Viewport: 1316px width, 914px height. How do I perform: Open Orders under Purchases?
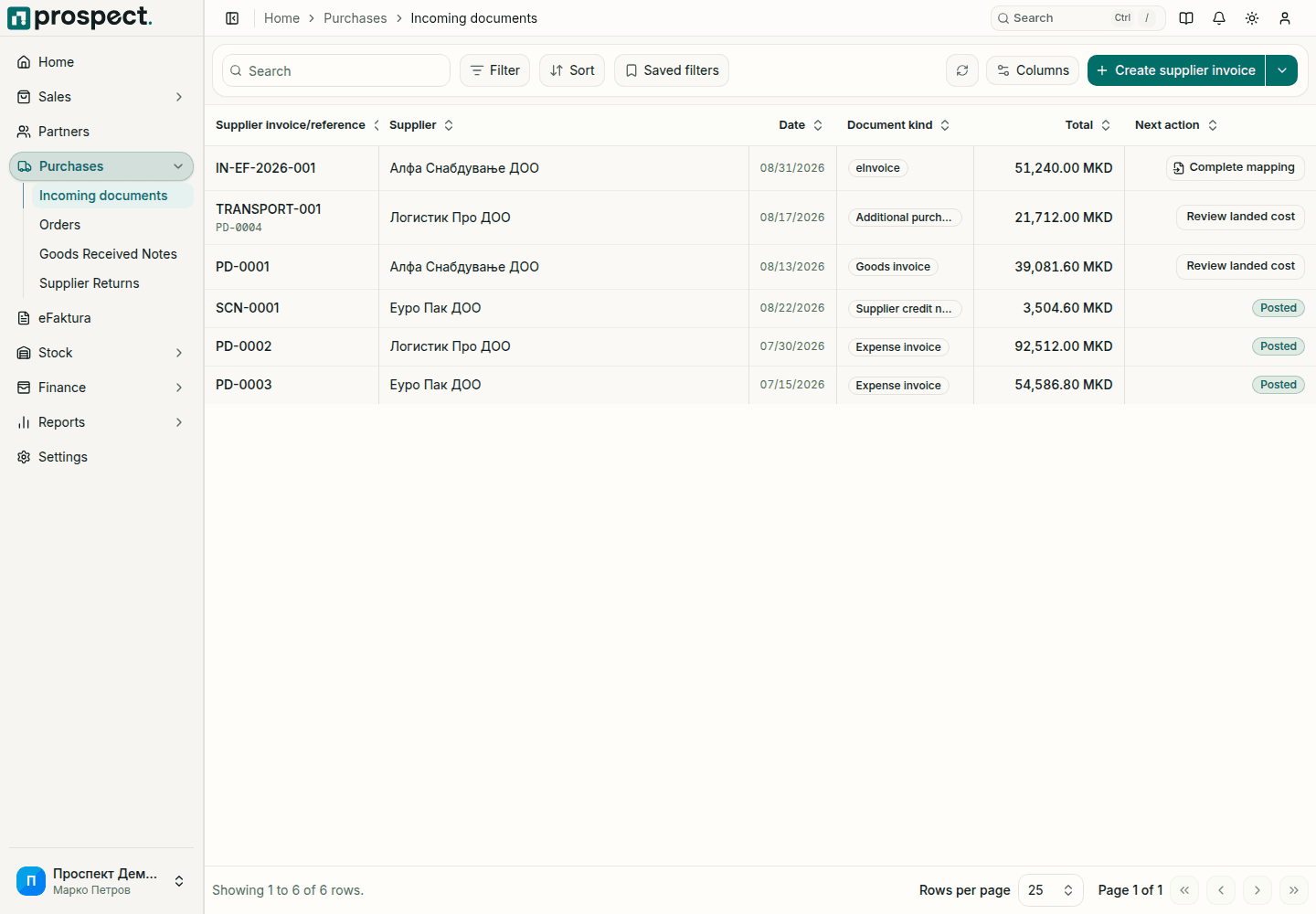tap(112, 225)
